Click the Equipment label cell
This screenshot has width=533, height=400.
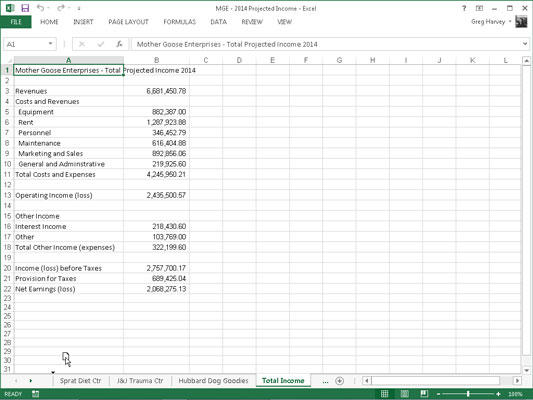(69, 112)
